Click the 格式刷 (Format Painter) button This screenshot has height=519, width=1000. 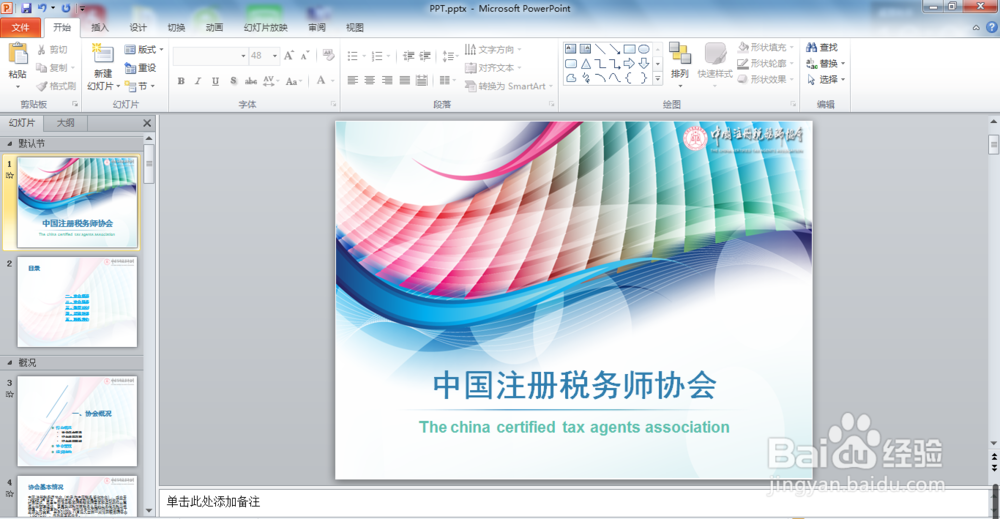pyautogui.click(x=56, y=85)
